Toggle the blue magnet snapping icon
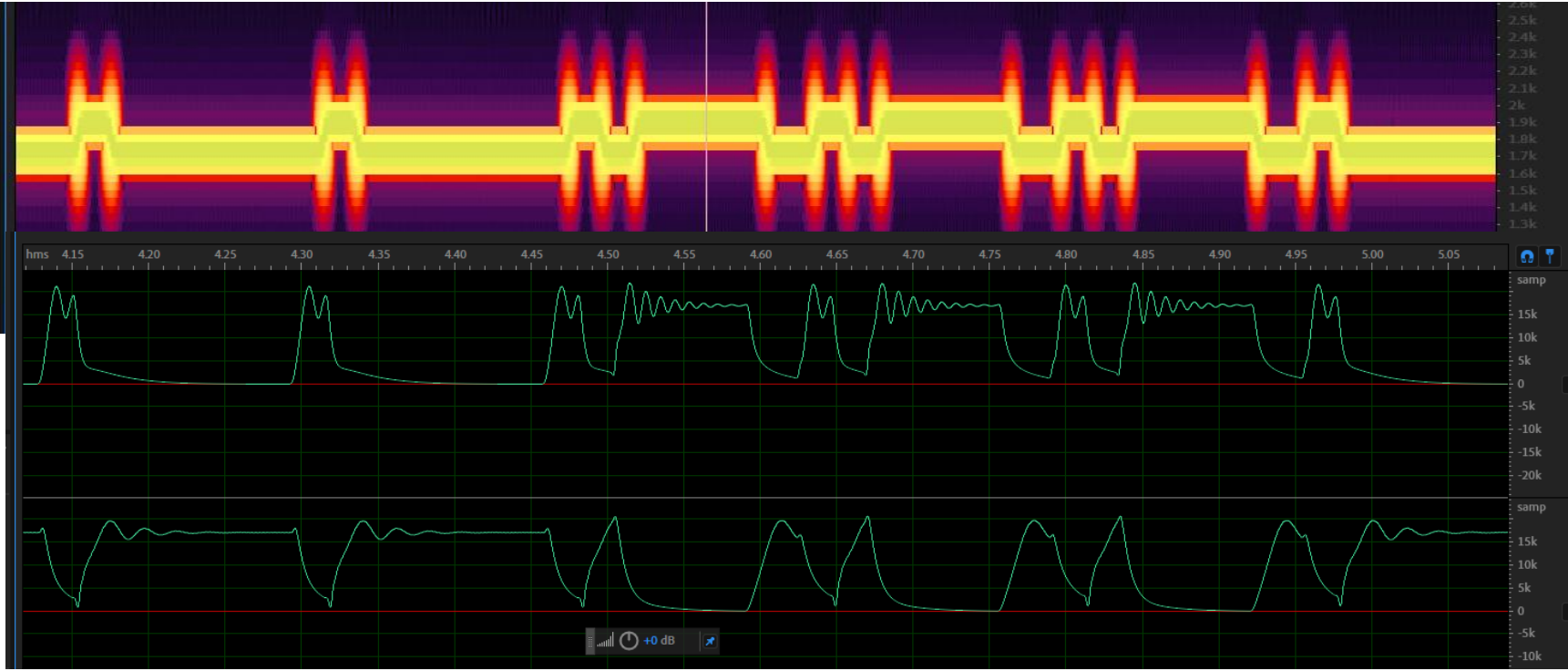The height and width of the screenshot is (671, 1568). [x=1527, y=256]
